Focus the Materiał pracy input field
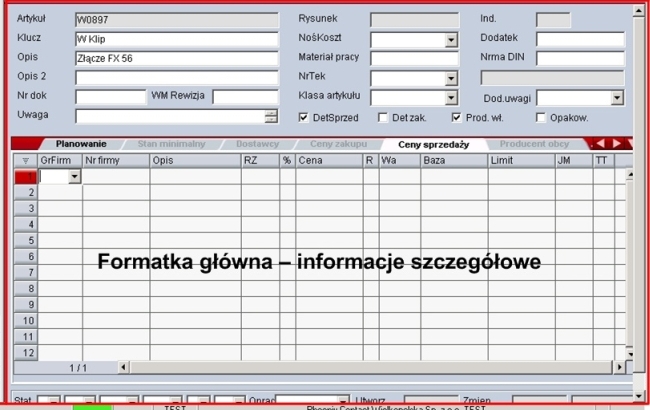This screenshot has height=410, width=650. pos(415,58)
